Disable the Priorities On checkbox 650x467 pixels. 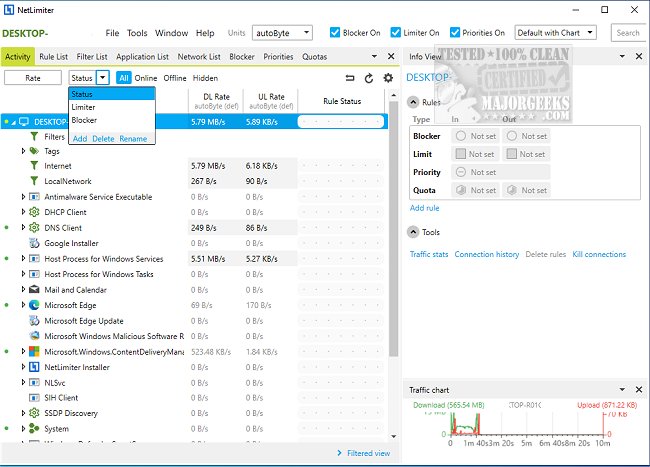455,33
